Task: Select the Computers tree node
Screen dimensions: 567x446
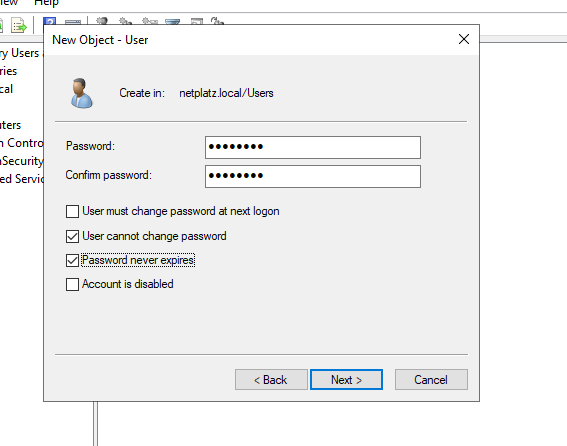Action: [x=10, y=125]
